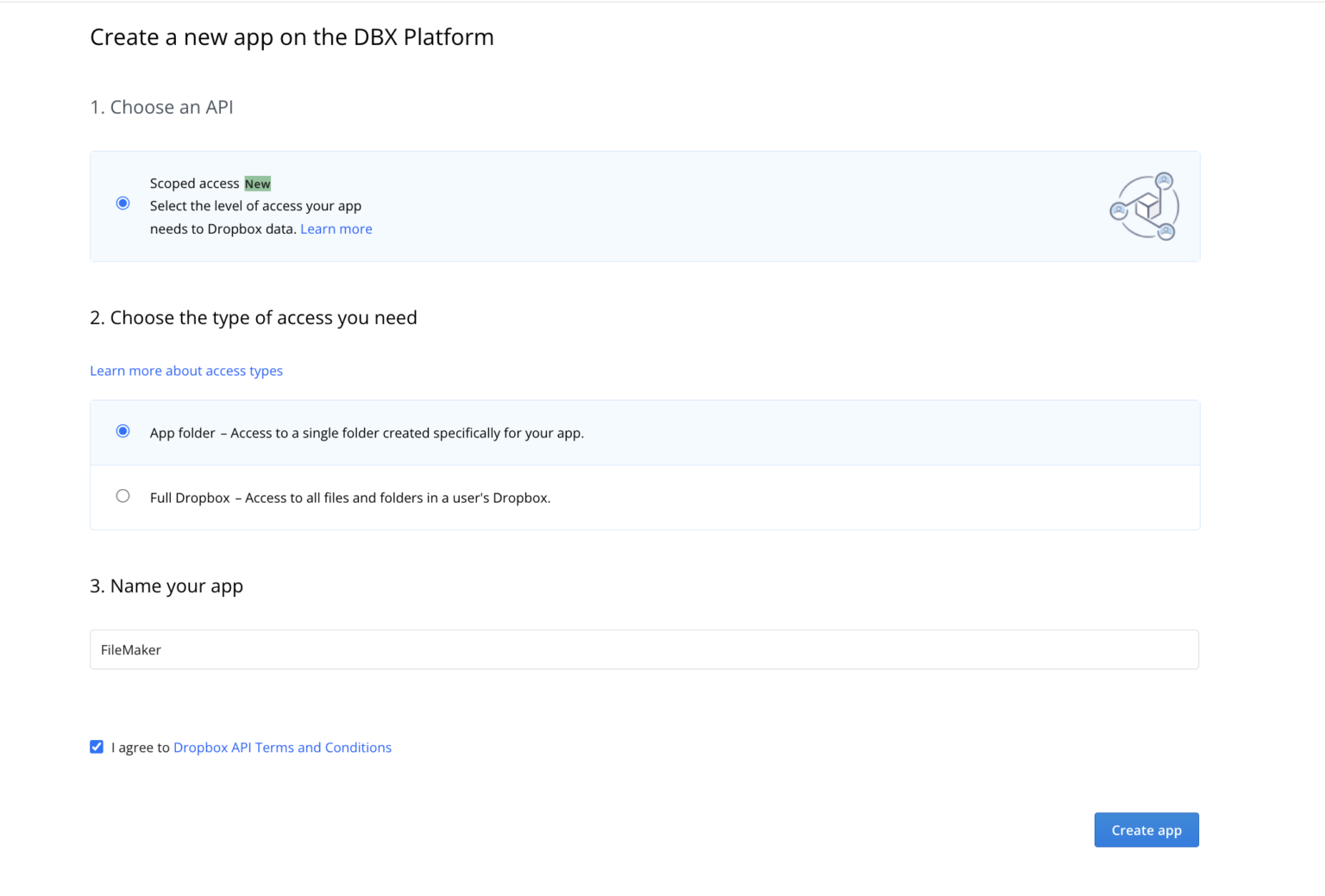Uncheck the Dropbox API terms agreement checkbox
This screenshot has width=1325, height=896.
(96, 746)
